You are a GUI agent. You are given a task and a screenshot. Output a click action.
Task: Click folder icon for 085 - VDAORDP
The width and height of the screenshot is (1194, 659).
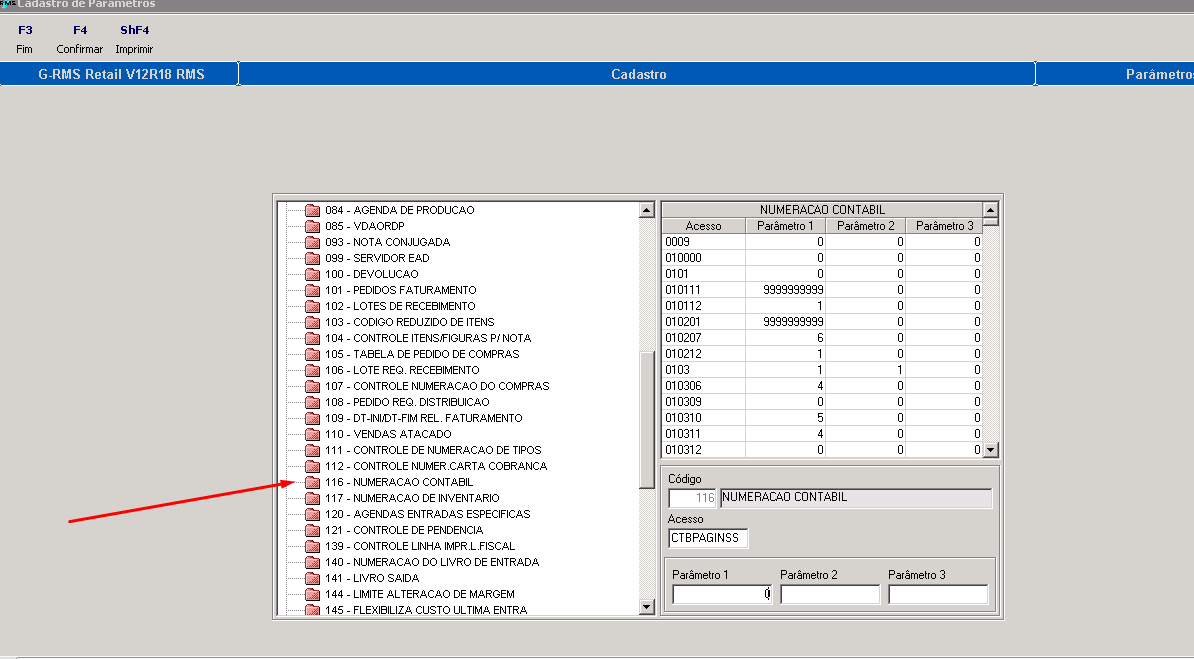pyautogui.click(x=312, y=226)
